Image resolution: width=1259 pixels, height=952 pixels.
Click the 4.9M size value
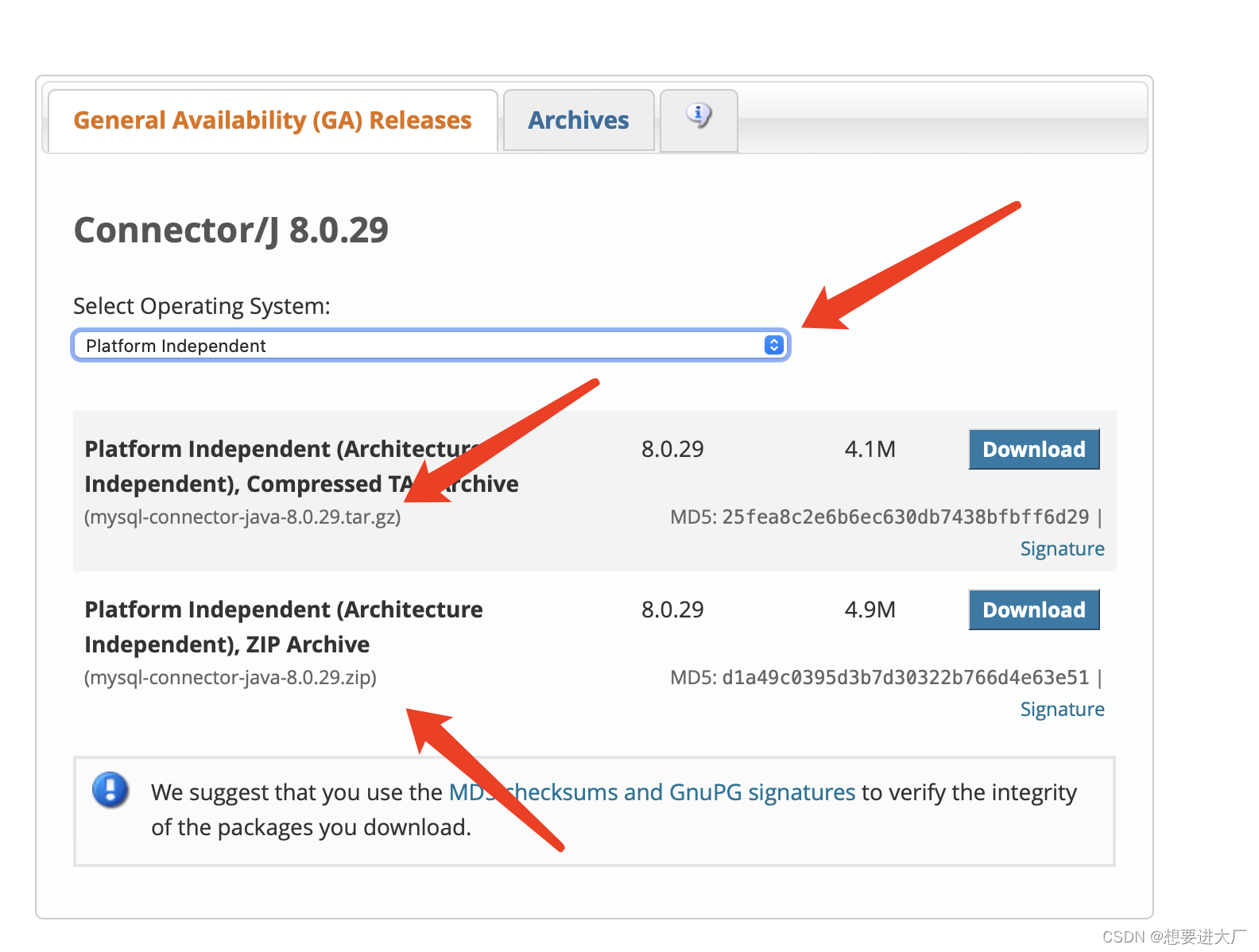[870, 610]
